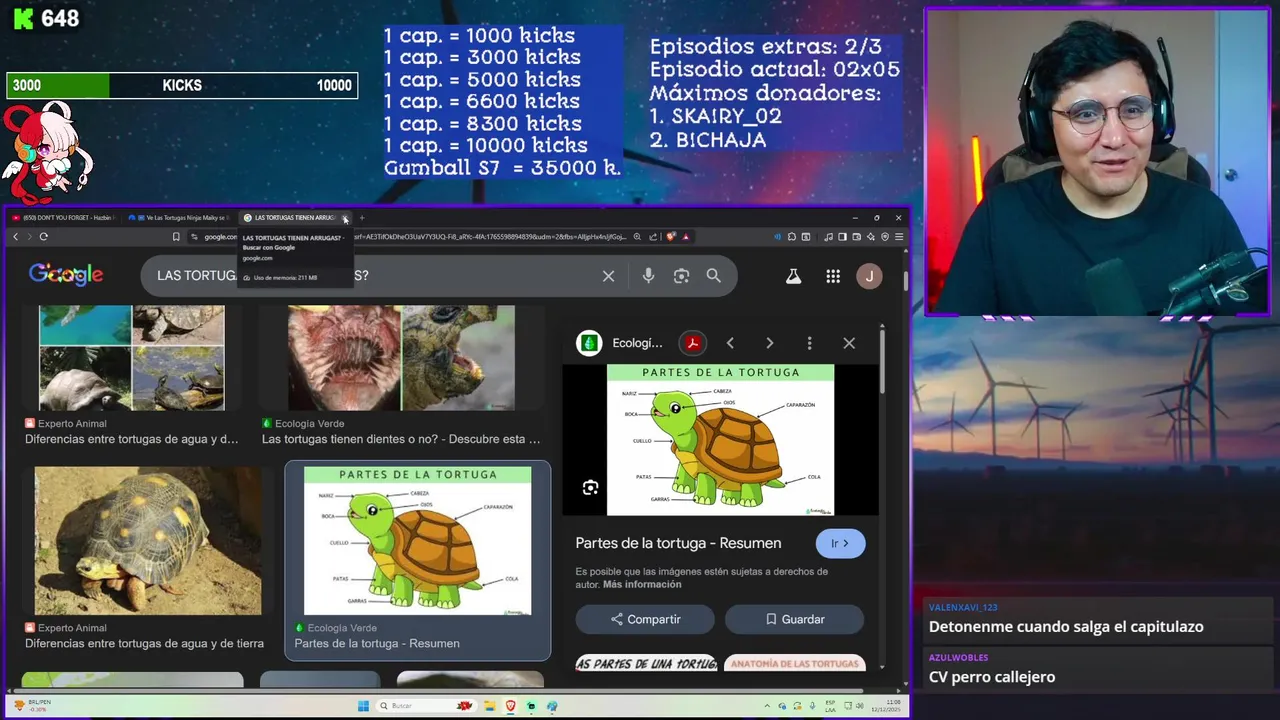Start voice search with microphone icon
The height and width of the screenshot is (720, 1280).
[x=648, y=276]
